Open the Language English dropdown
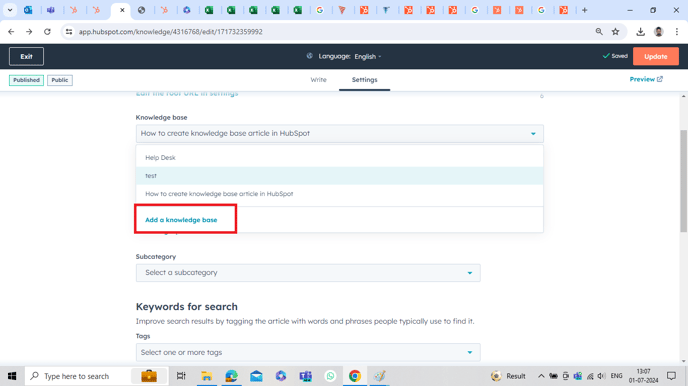 [x=368, y=56]
